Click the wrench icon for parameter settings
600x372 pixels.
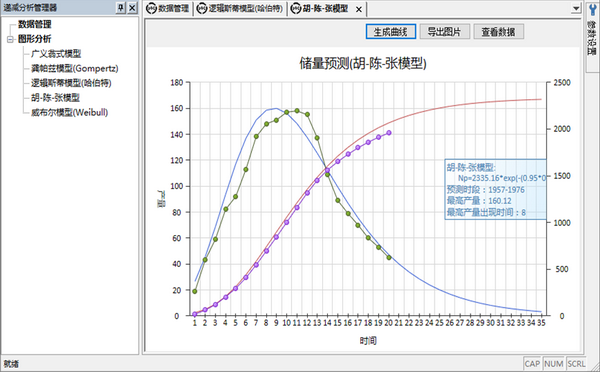pyautogui.click(x=592, y=9)
